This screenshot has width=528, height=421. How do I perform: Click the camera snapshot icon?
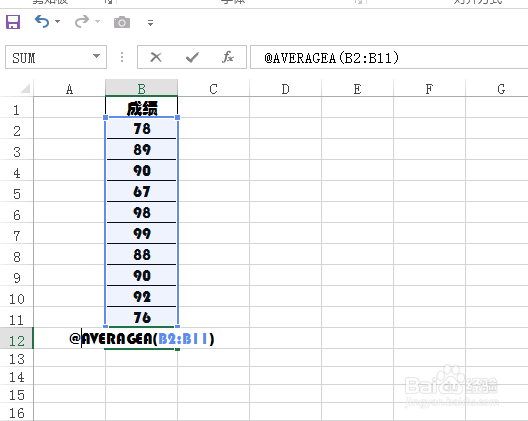point(122,22)
